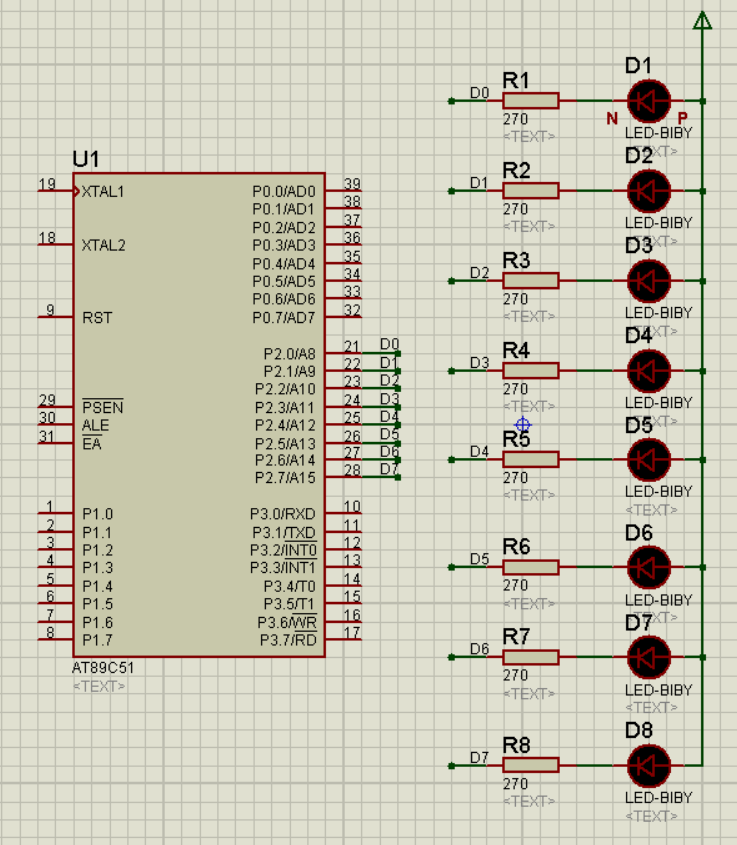Click the P3.7/RD pin label
Viewport: 737px width, 845px height.
(x=288, y=640)
